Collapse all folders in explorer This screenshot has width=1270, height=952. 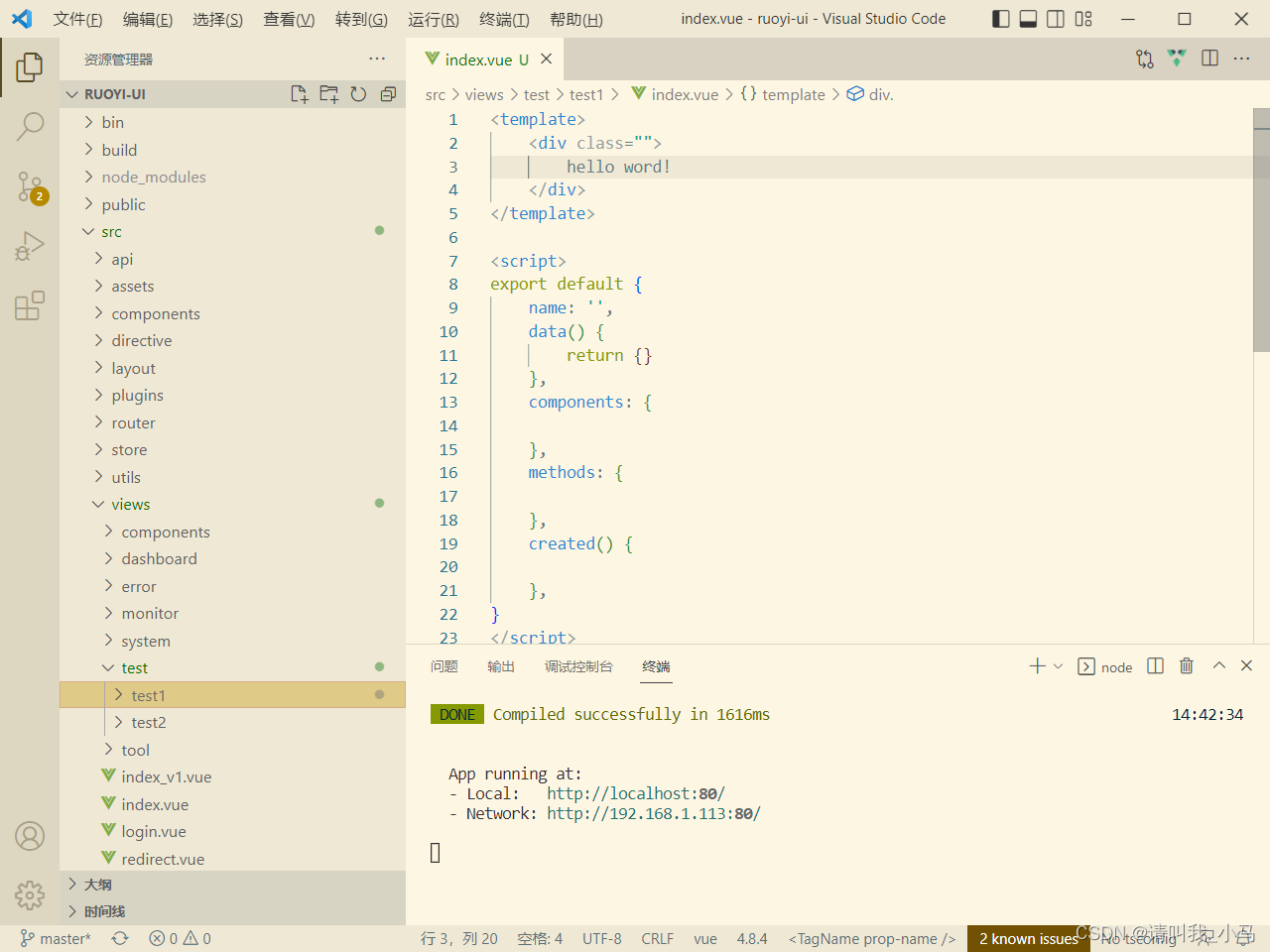coord(388,94)
